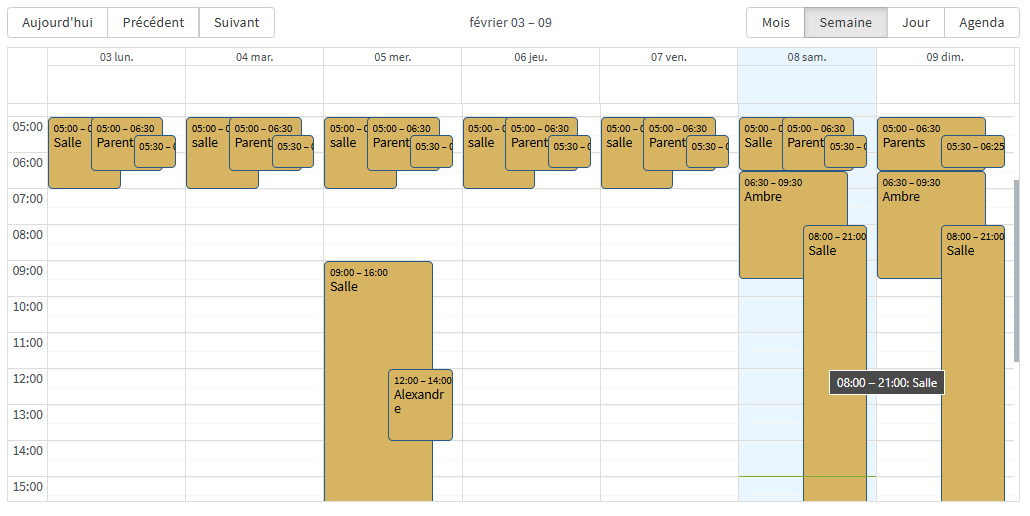This screenshot has height=516, width=1030.
Task: Click the Aujourd'hui button
Action: 57,23
